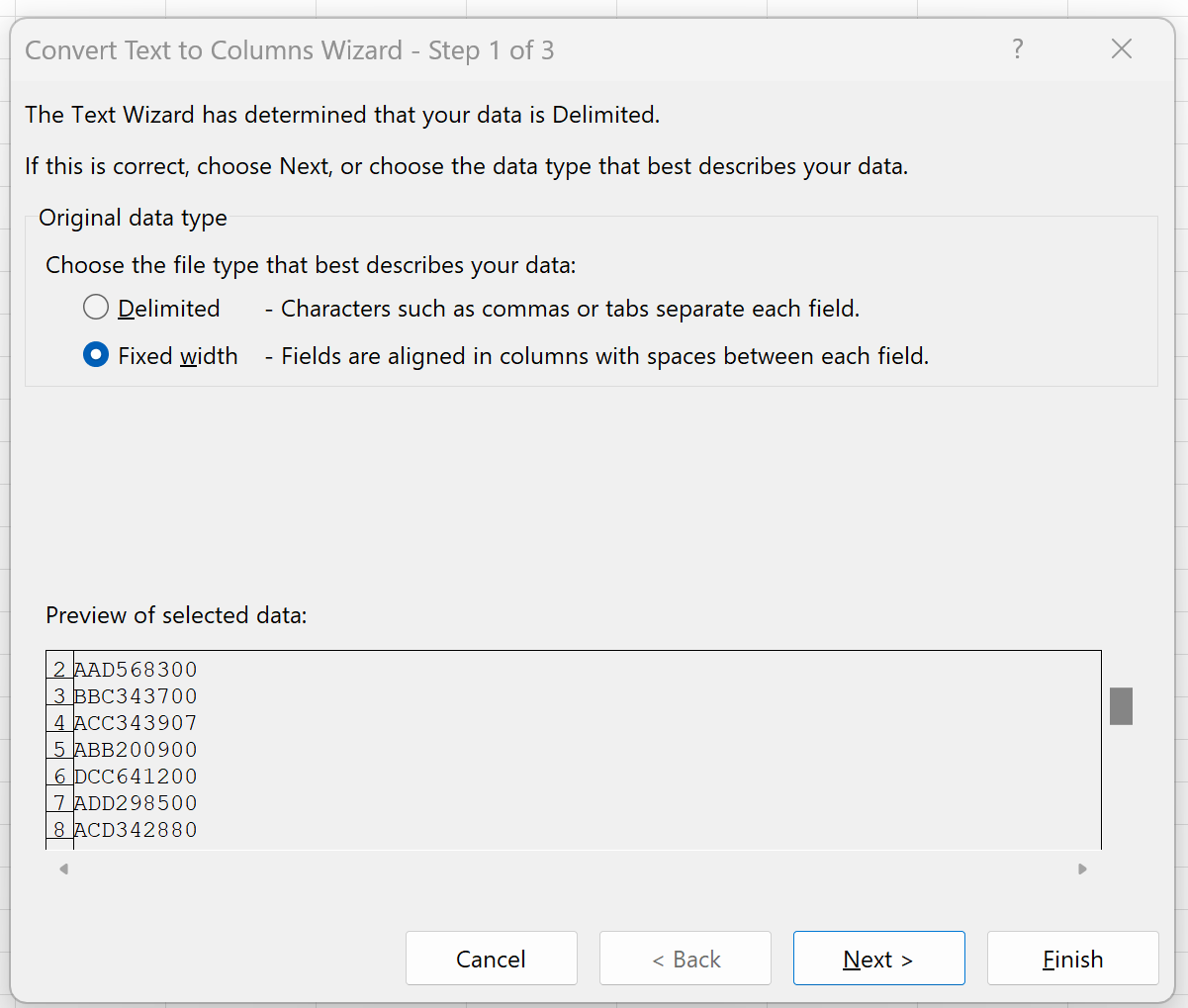
Task: Click the Next button to advance the wizard
Action: click(x=878, y=958)
